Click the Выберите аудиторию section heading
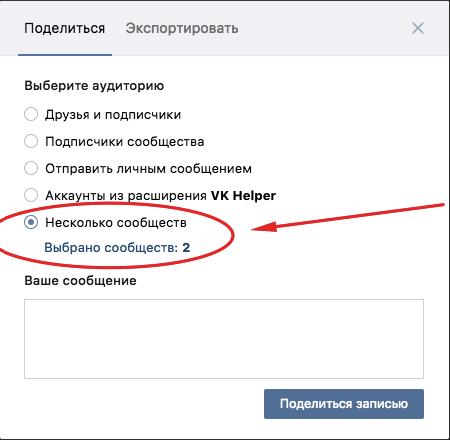450x440 pixels. (x=94, y=86)
